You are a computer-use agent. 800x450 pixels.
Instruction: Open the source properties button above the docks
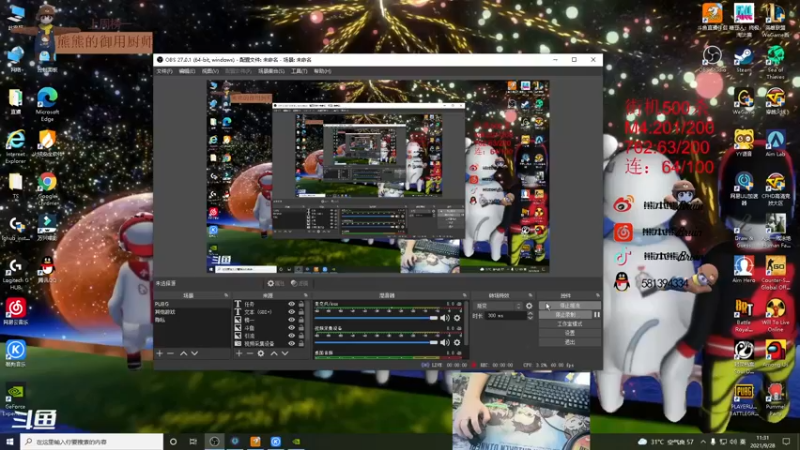pyautogui.click(x=276, y=283)
